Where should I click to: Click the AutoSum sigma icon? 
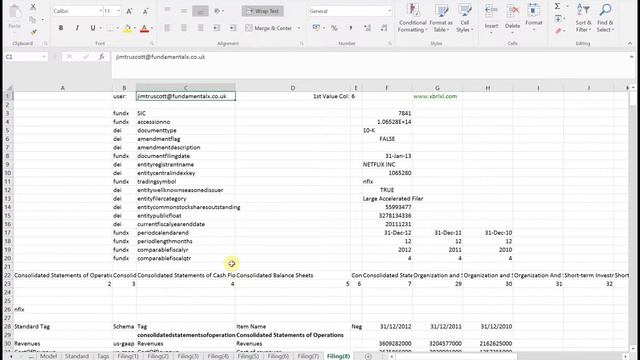(x=557, y=7)
